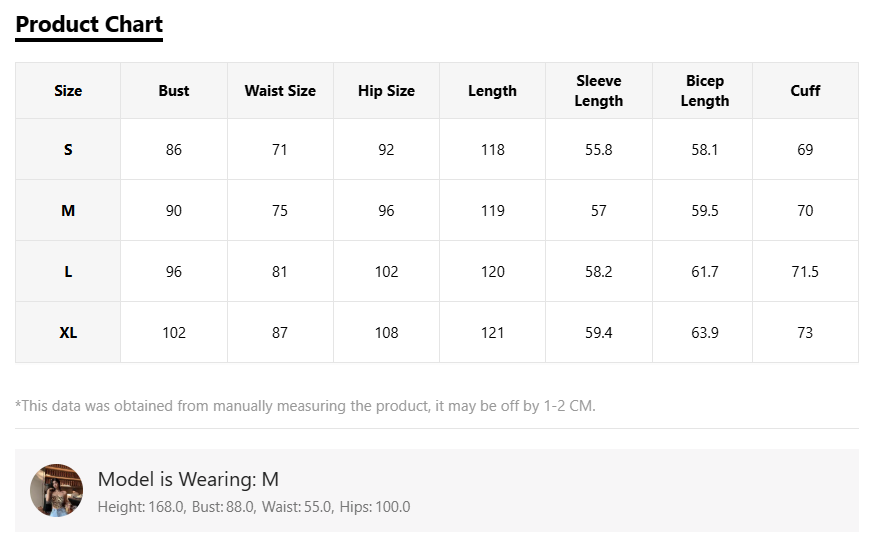The image size is (878, 545).
Task: Select the Cuff column header
Action: 805,91
